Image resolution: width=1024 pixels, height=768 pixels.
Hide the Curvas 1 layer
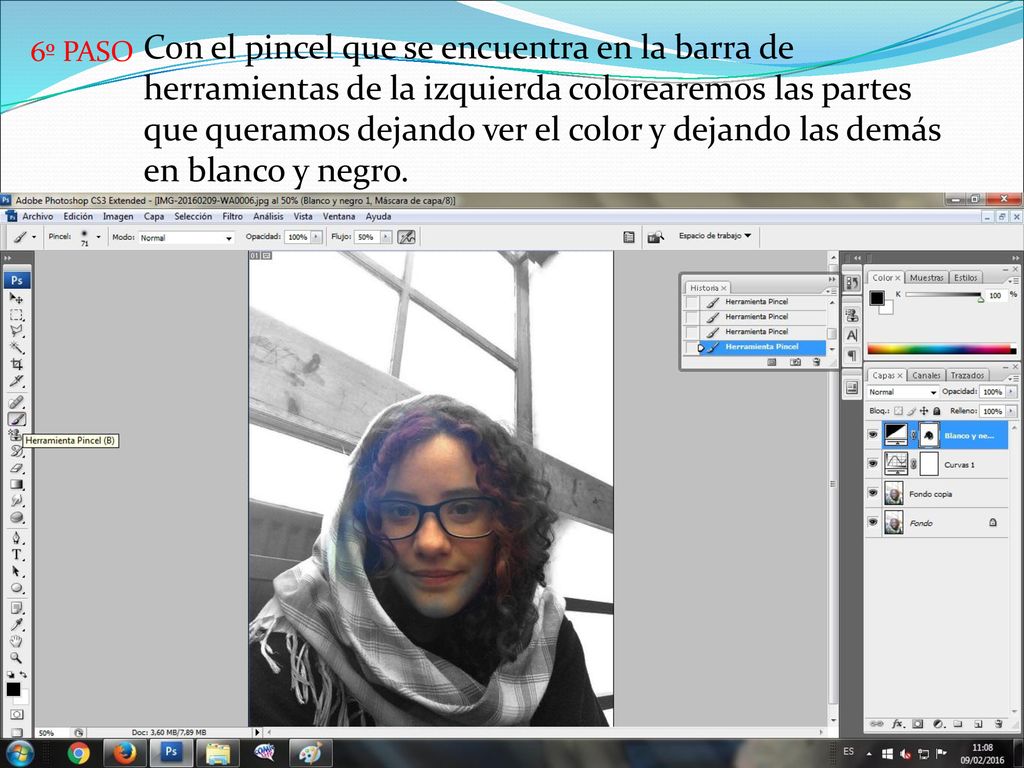coord(873,464)
